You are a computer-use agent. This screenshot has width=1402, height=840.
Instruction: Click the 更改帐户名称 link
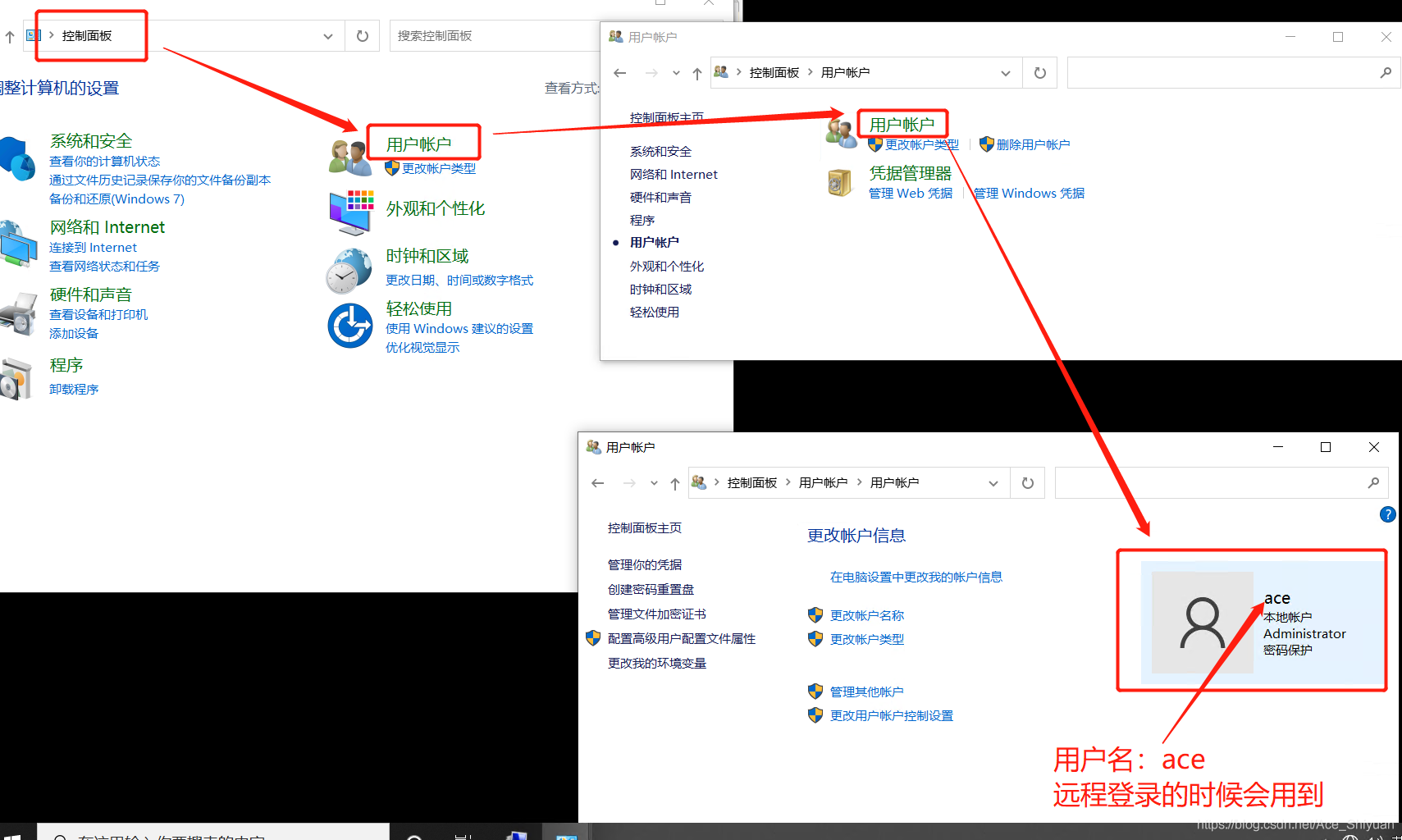click(x=866, y=614)
